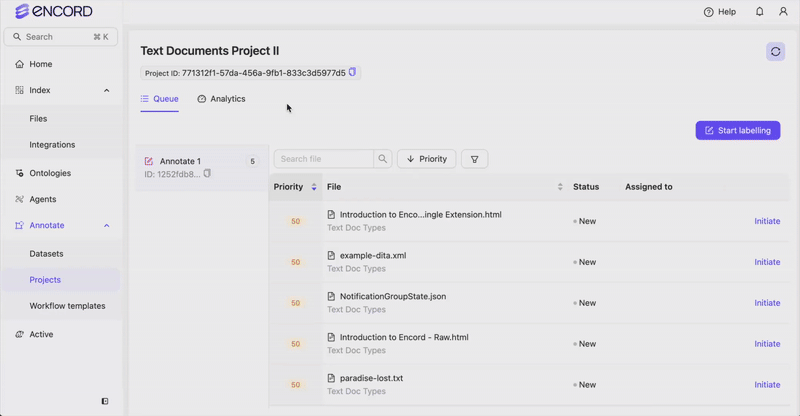Click file name Introduction to Encord - Raw.html

[x=404, y=337]
